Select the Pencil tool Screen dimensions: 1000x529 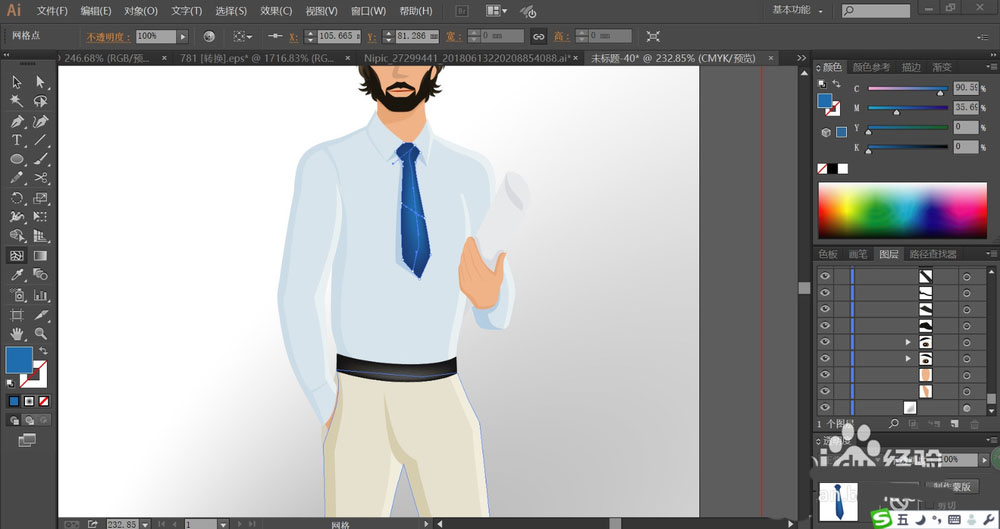[x=17, y=178]
